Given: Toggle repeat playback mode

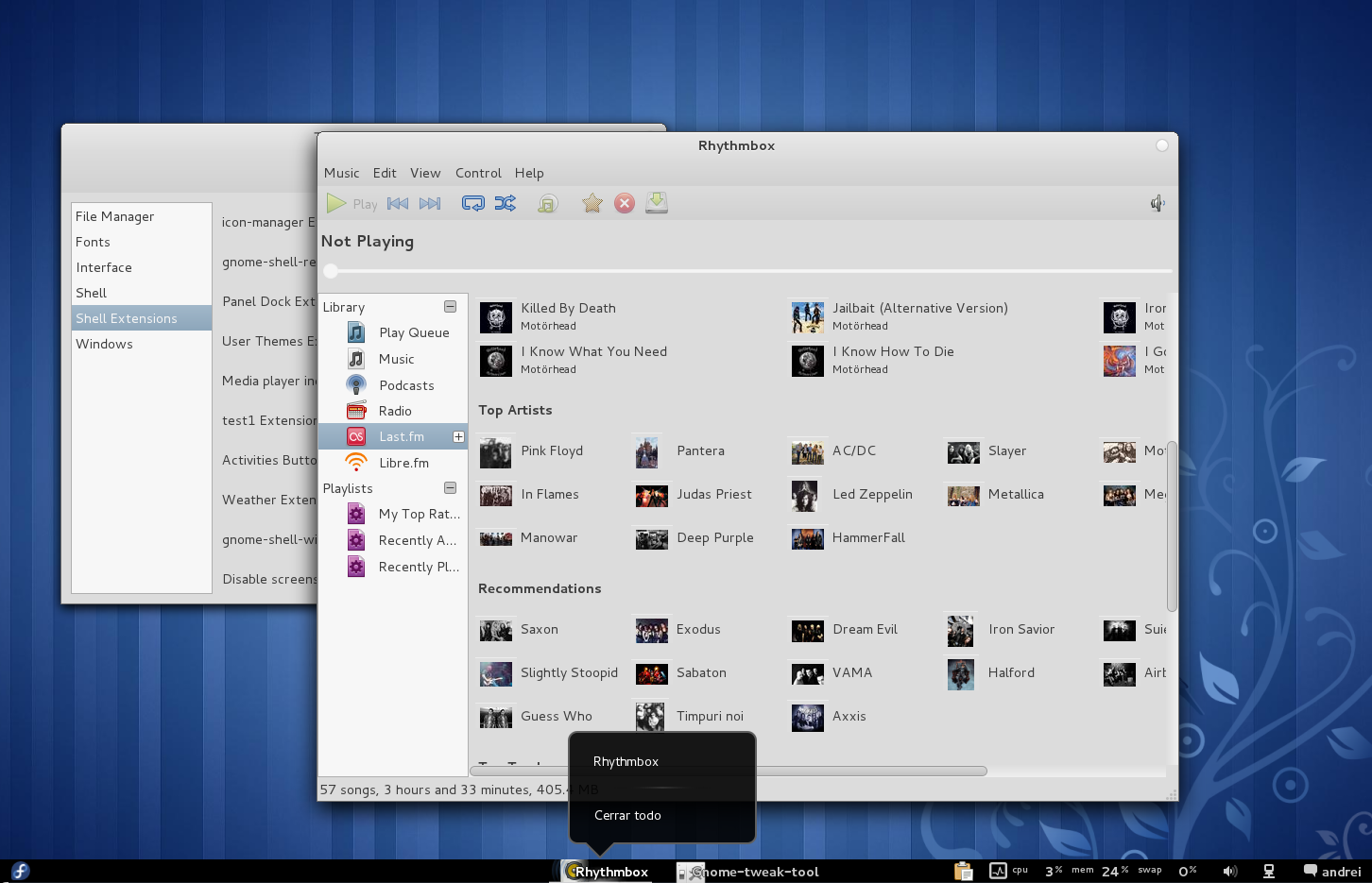Looking at the screenshot, I should pos(473,202).
